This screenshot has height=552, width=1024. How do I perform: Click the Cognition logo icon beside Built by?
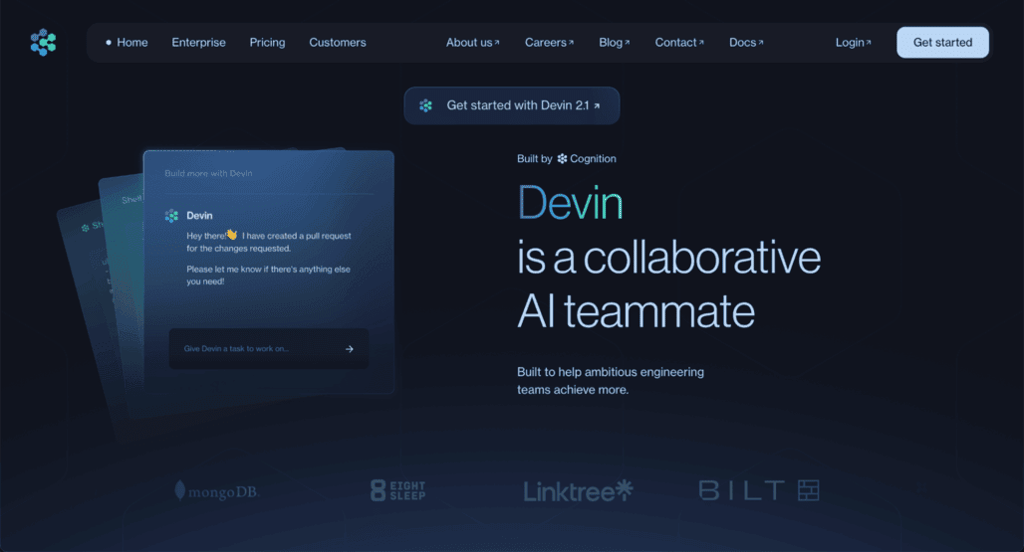[x=562, y=159]
